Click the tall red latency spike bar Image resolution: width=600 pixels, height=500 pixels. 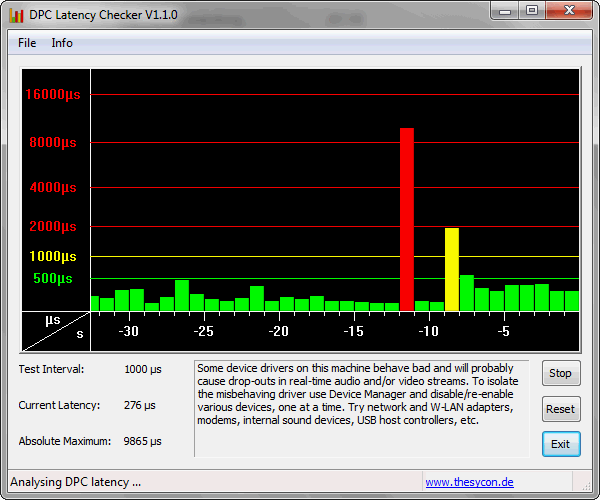coord(407,220)
